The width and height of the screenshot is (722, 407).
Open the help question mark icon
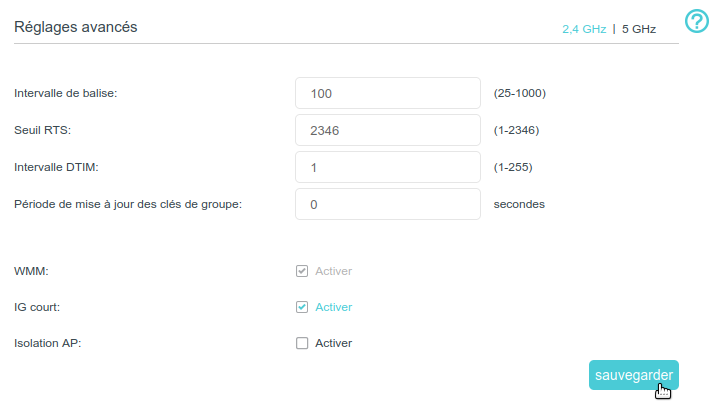pyautogui.click(x=696, y=21)
